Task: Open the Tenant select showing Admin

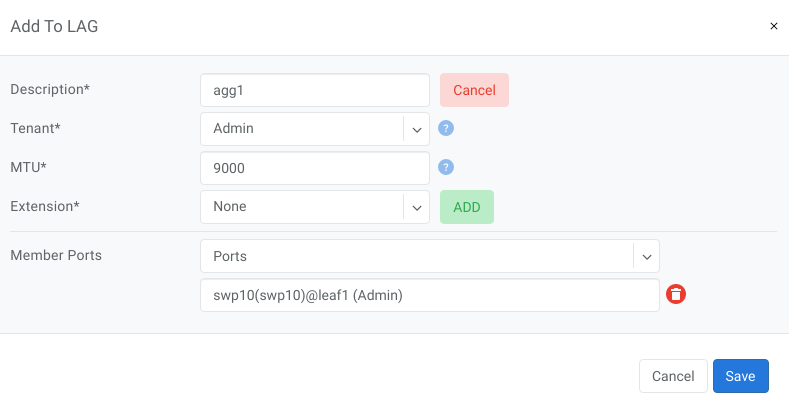Action: click(301, 128)
